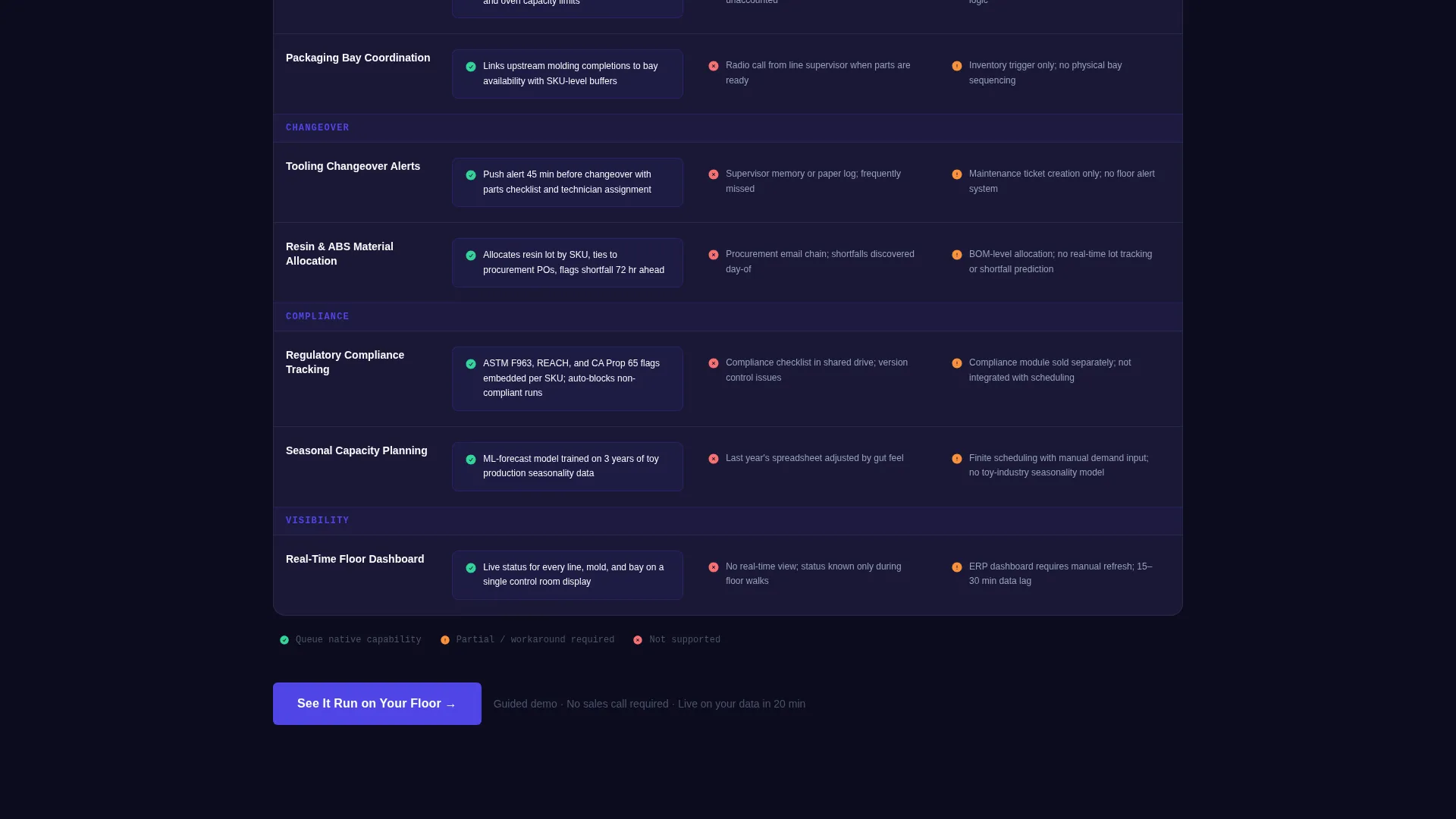Click orange warning icon beside Inventory trigger only
Screen dimensions: 1456x819
(x=957, y=66)
